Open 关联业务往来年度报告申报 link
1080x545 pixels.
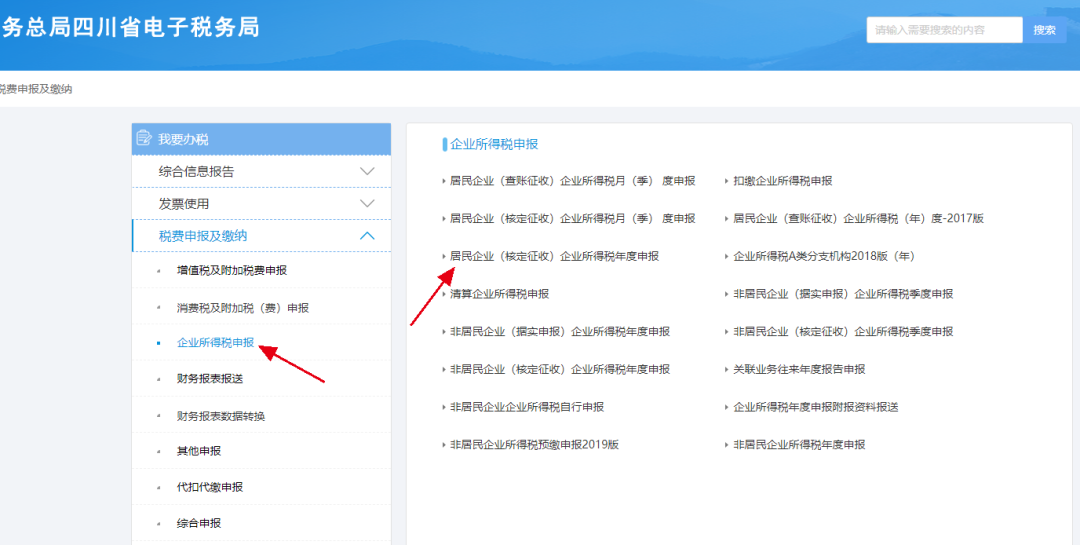tap(799, 369)
